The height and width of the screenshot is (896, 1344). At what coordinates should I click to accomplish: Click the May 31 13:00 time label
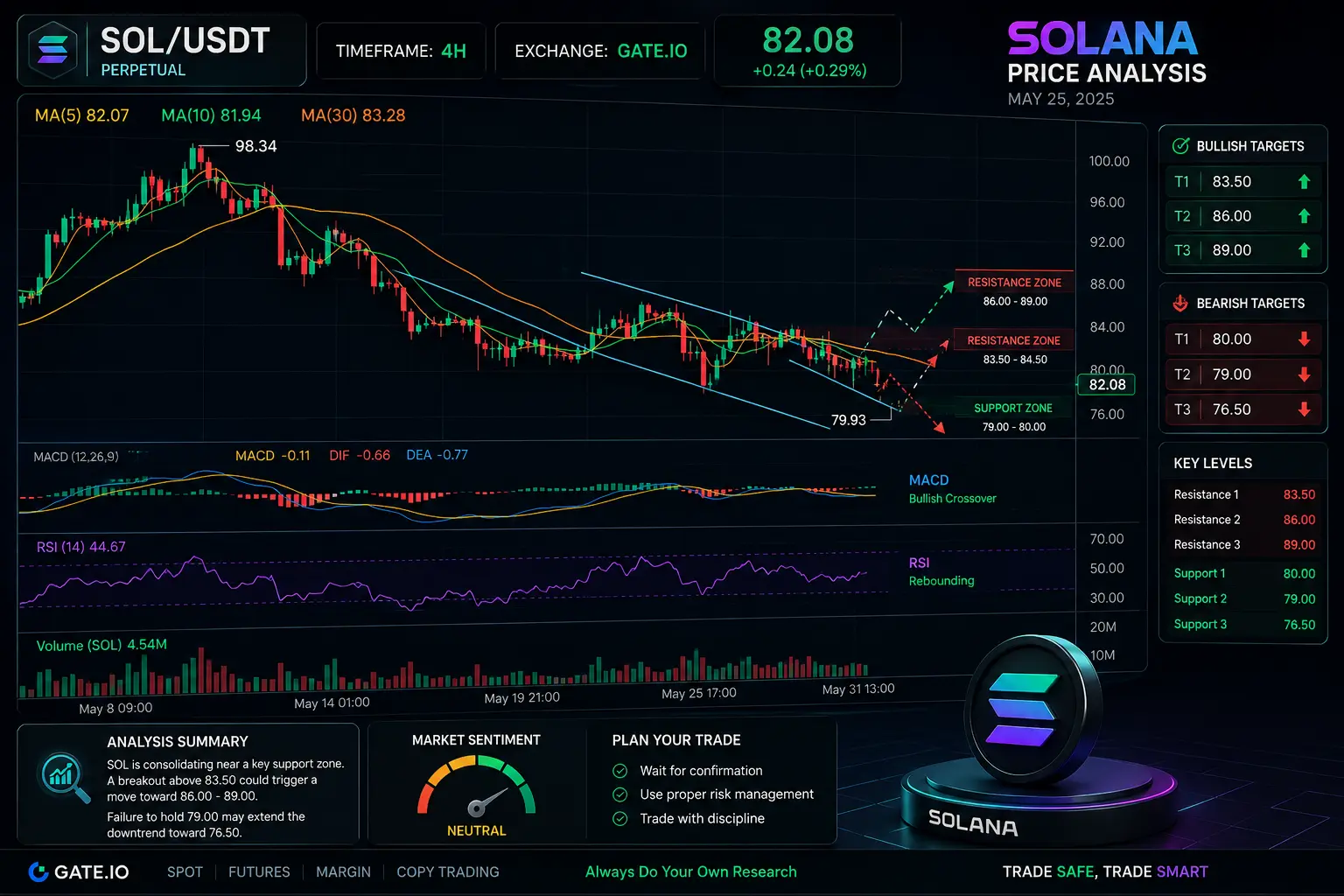pyautogui.click(x=858, y=689)
